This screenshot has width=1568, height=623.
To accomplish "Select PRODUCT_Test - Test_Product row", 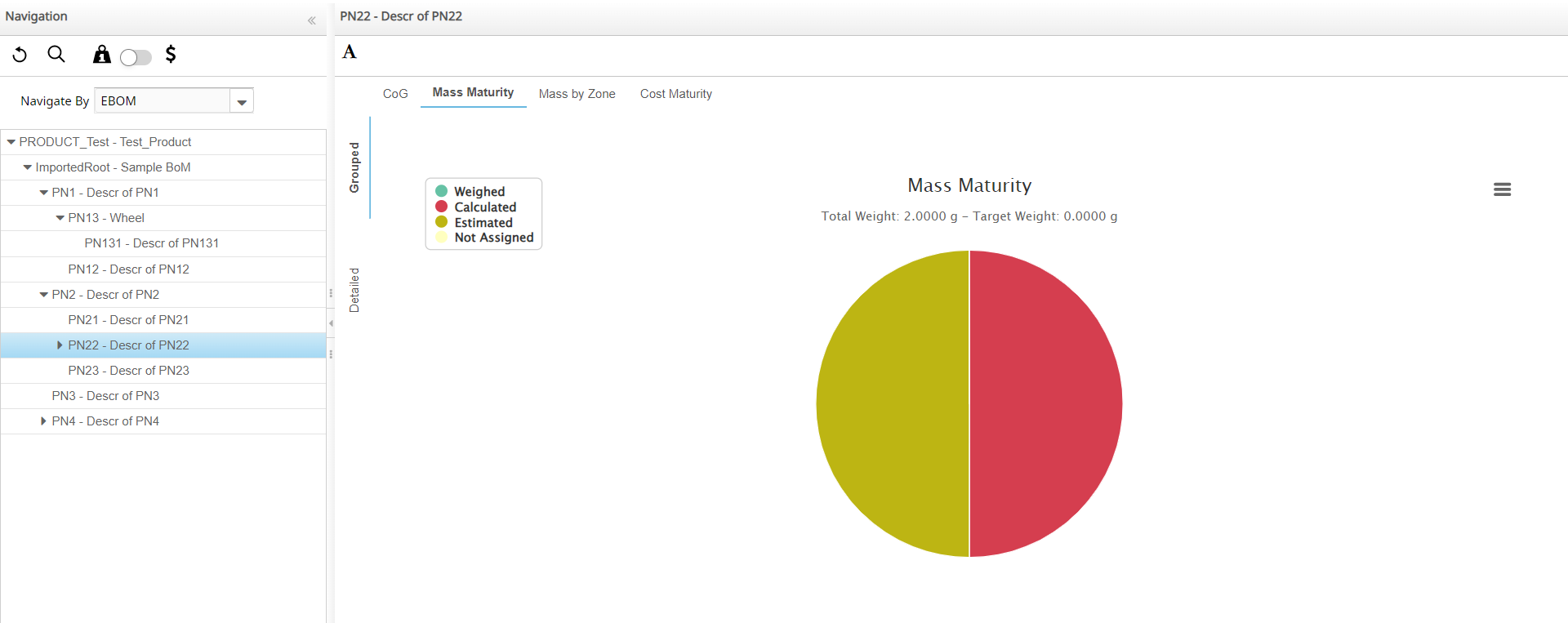I will coord(163,142).
